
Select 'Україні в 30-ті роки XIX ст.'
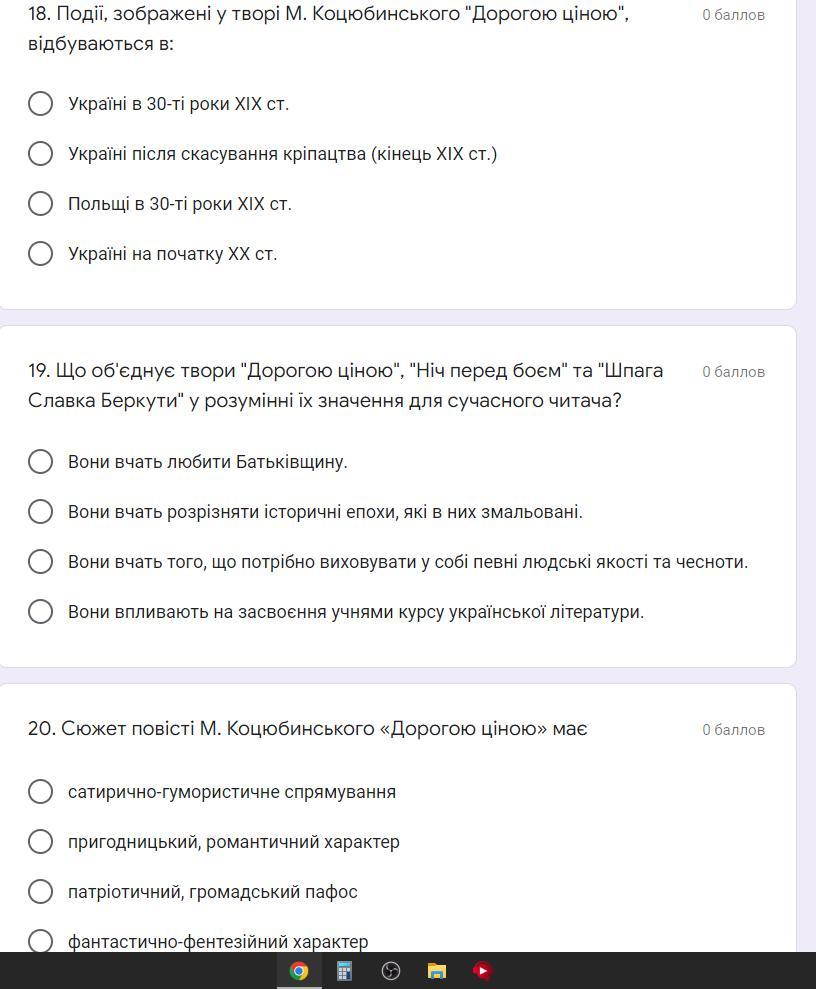(x=41, y=104)
